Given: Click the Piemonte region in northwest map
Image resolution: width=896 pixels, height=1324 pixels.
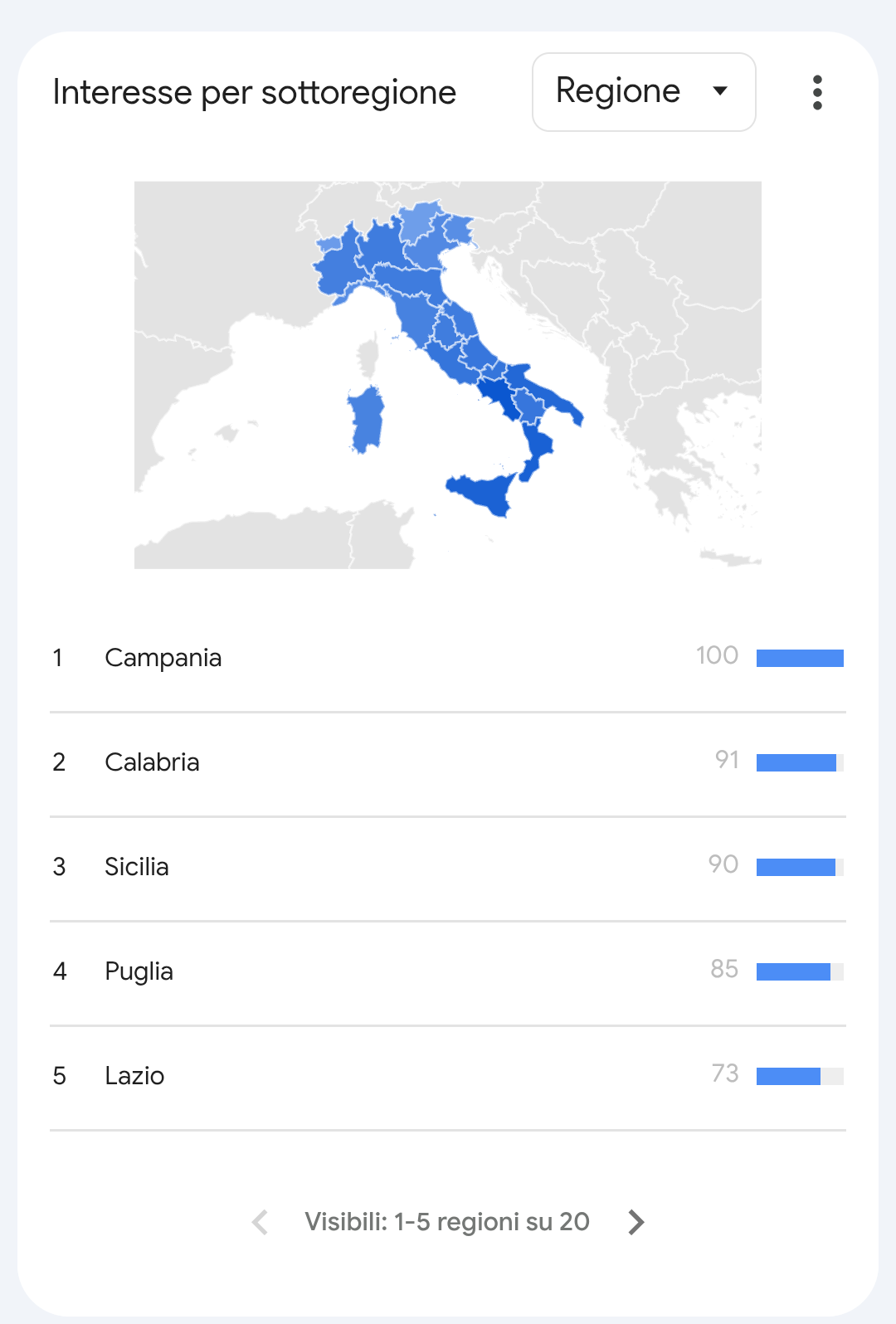Looking at the screenshot, I should click(336, 264).
